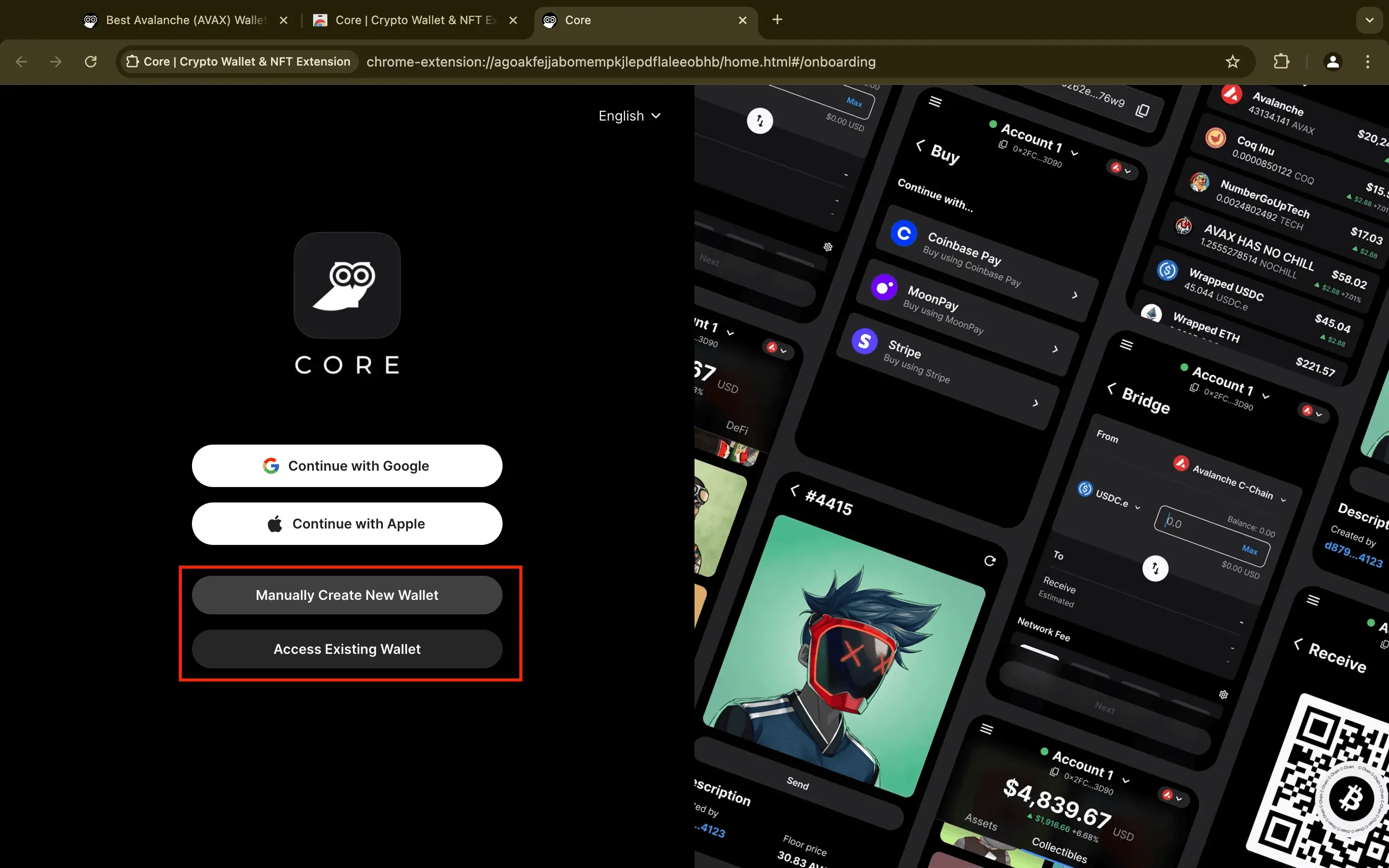Viewport: 1389px width, 868px height.
Task: Choose Manually Create New Wallet
Action: 347,596
